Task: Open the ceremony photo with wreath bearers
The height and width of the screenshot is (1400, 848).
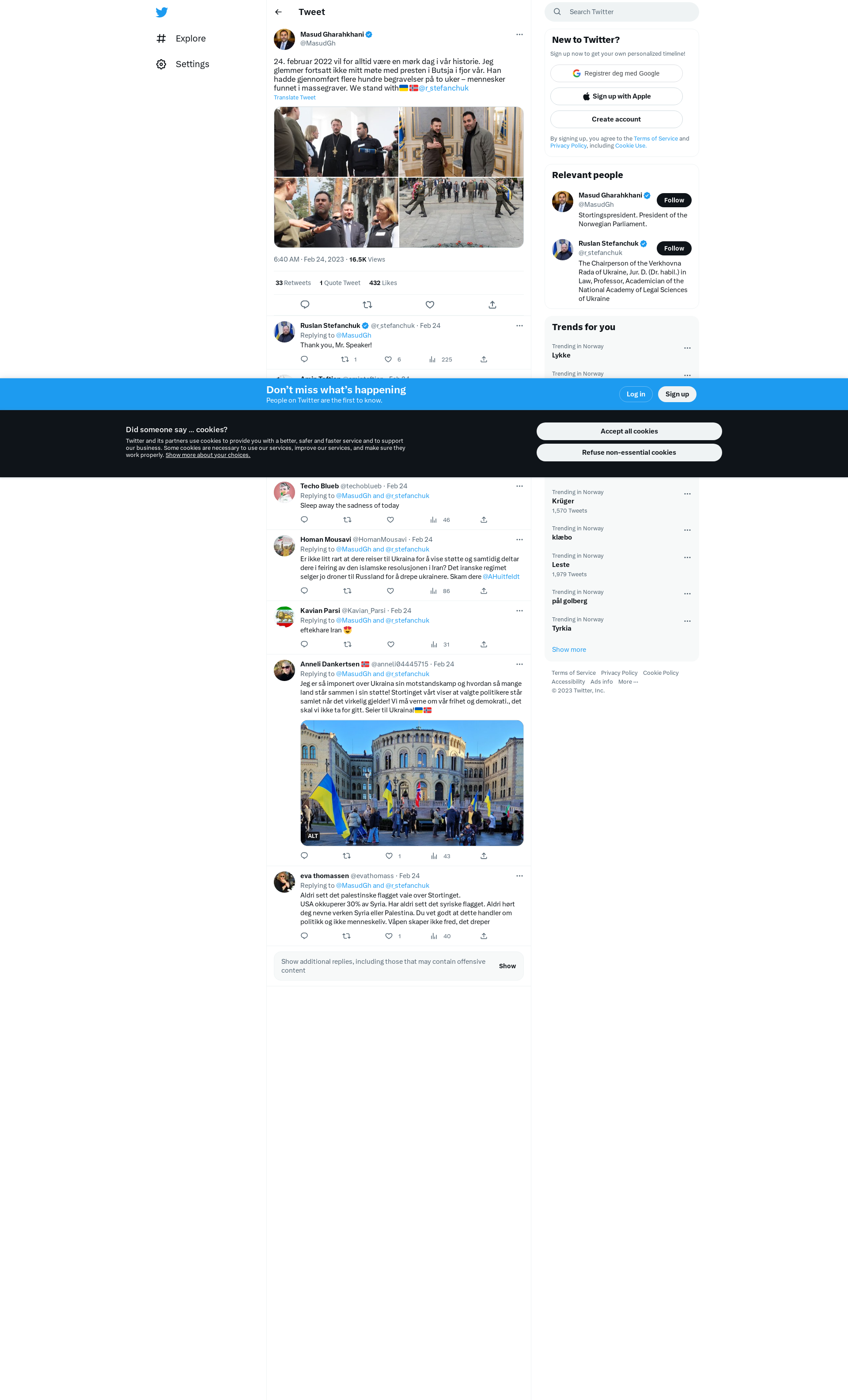Action: tap(461, 213)
